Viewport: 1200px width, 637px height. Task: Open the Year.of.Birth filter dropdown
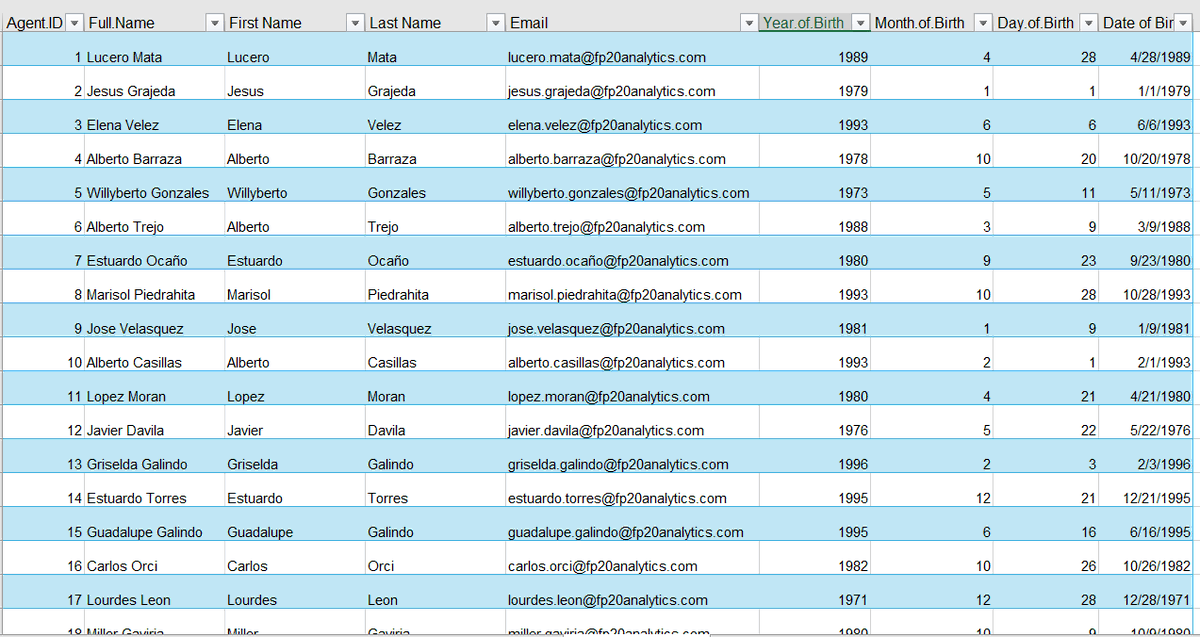pyautogui.click(x=861, y=22)
